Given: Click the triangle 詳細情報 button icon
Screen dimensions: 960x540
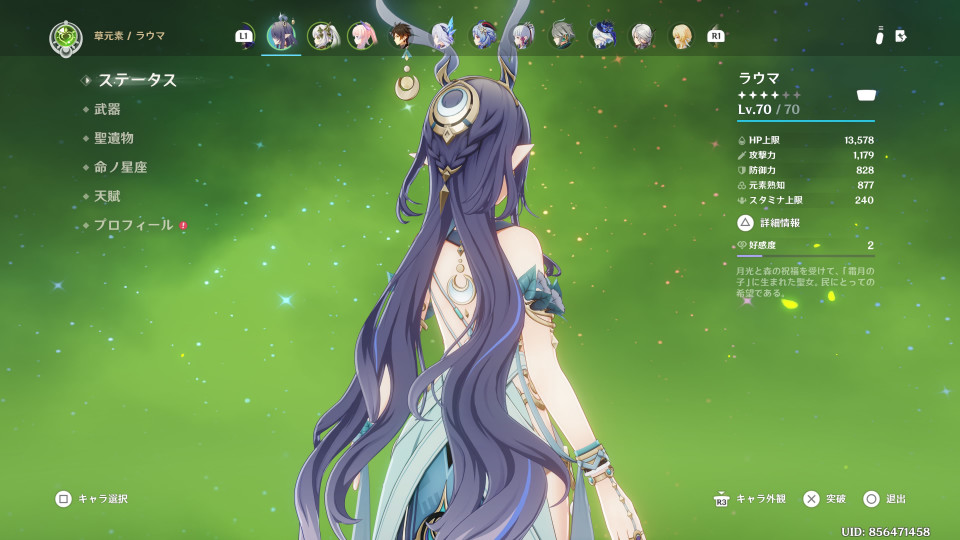Looking at the screenshot, I should pos(745,223).
